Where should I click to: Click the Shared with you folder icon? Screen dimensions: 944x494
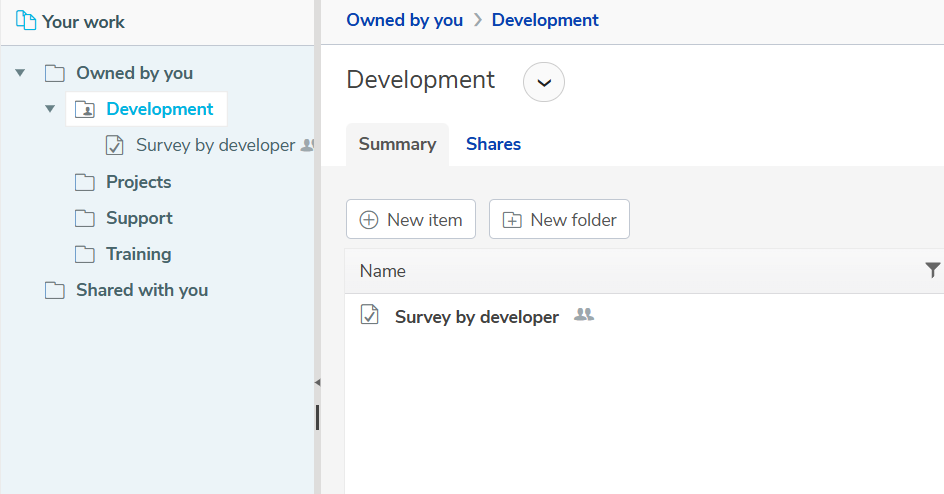point(55,291)
